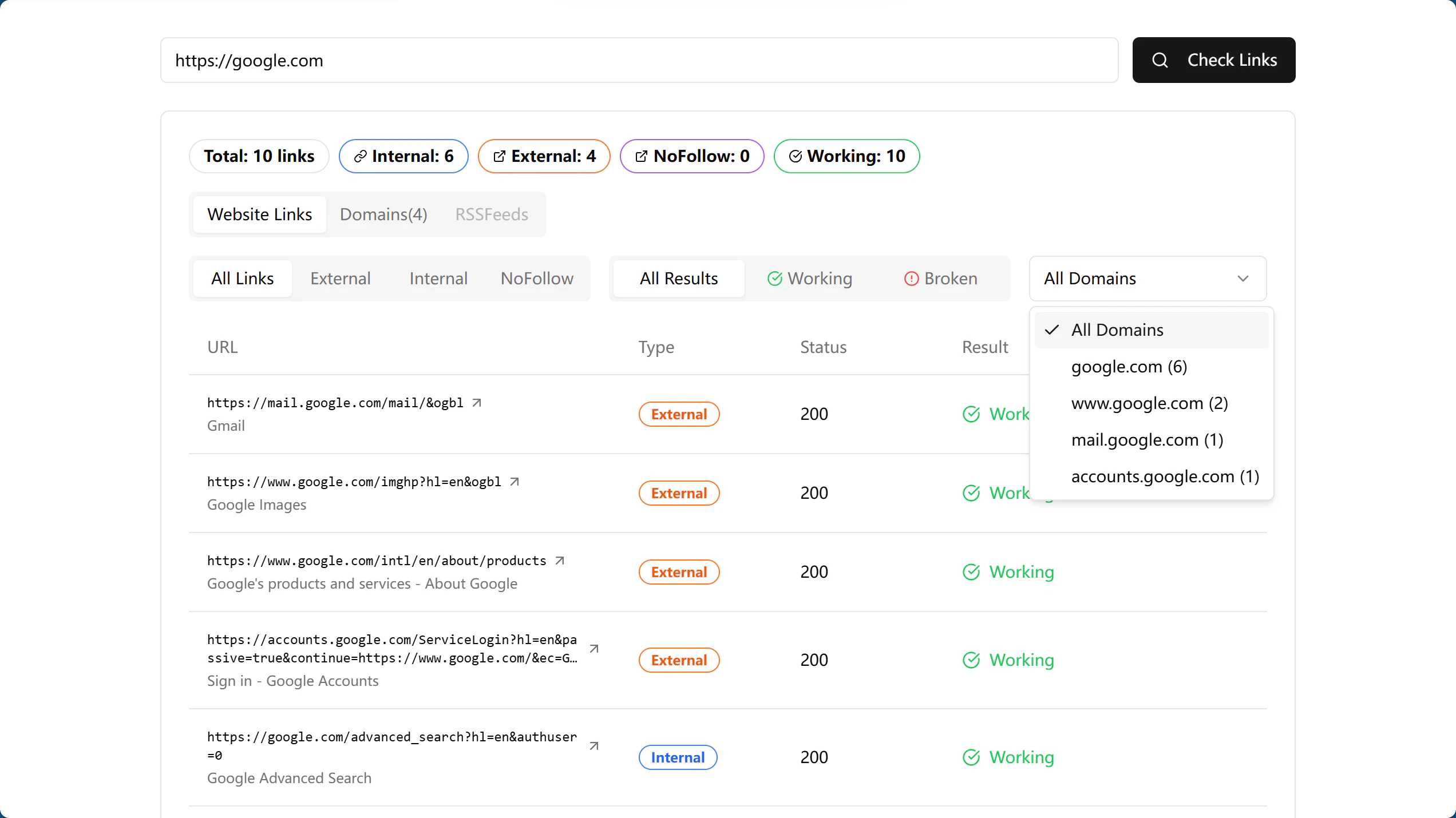Open the mail.google.com/mail/&ogbl URL link
The width and height of the screenshot is (1456, 818).
click(x=335, y=403)
